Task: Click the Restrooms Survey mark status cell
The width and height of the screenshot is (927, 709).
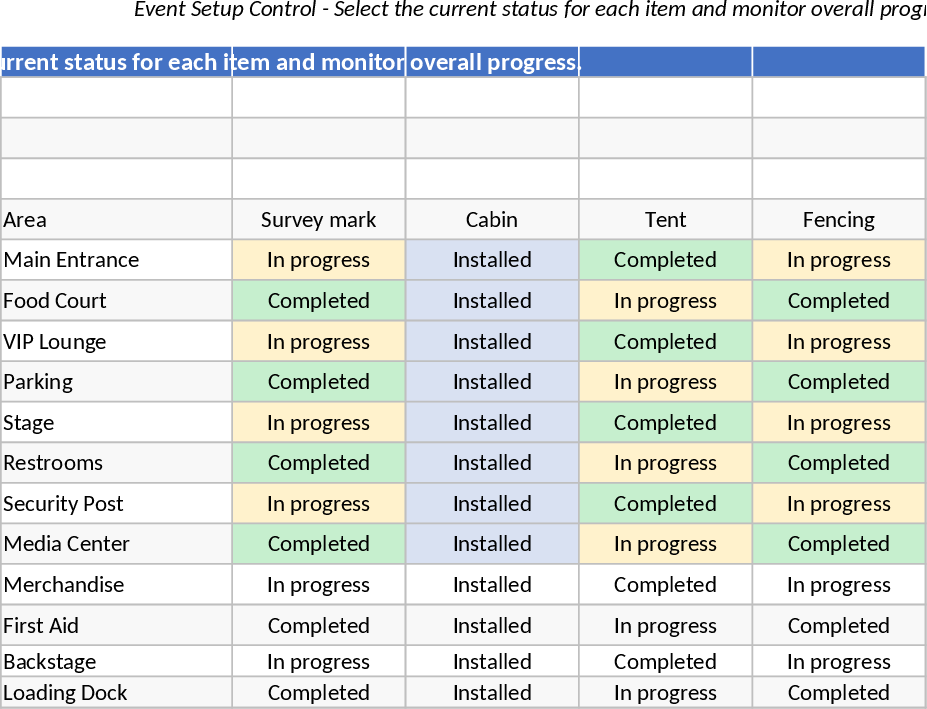Action: coord(318,463)
